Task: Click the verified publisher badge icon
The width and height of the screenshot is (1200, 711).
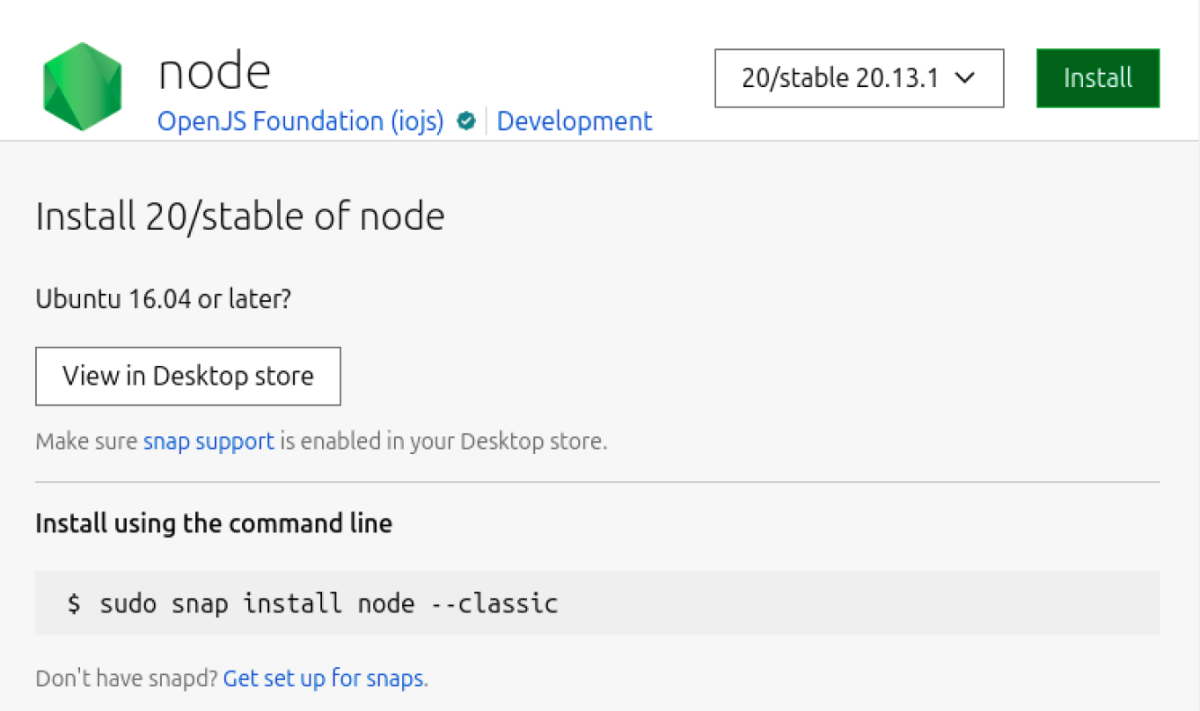Action: click(465, 122)
